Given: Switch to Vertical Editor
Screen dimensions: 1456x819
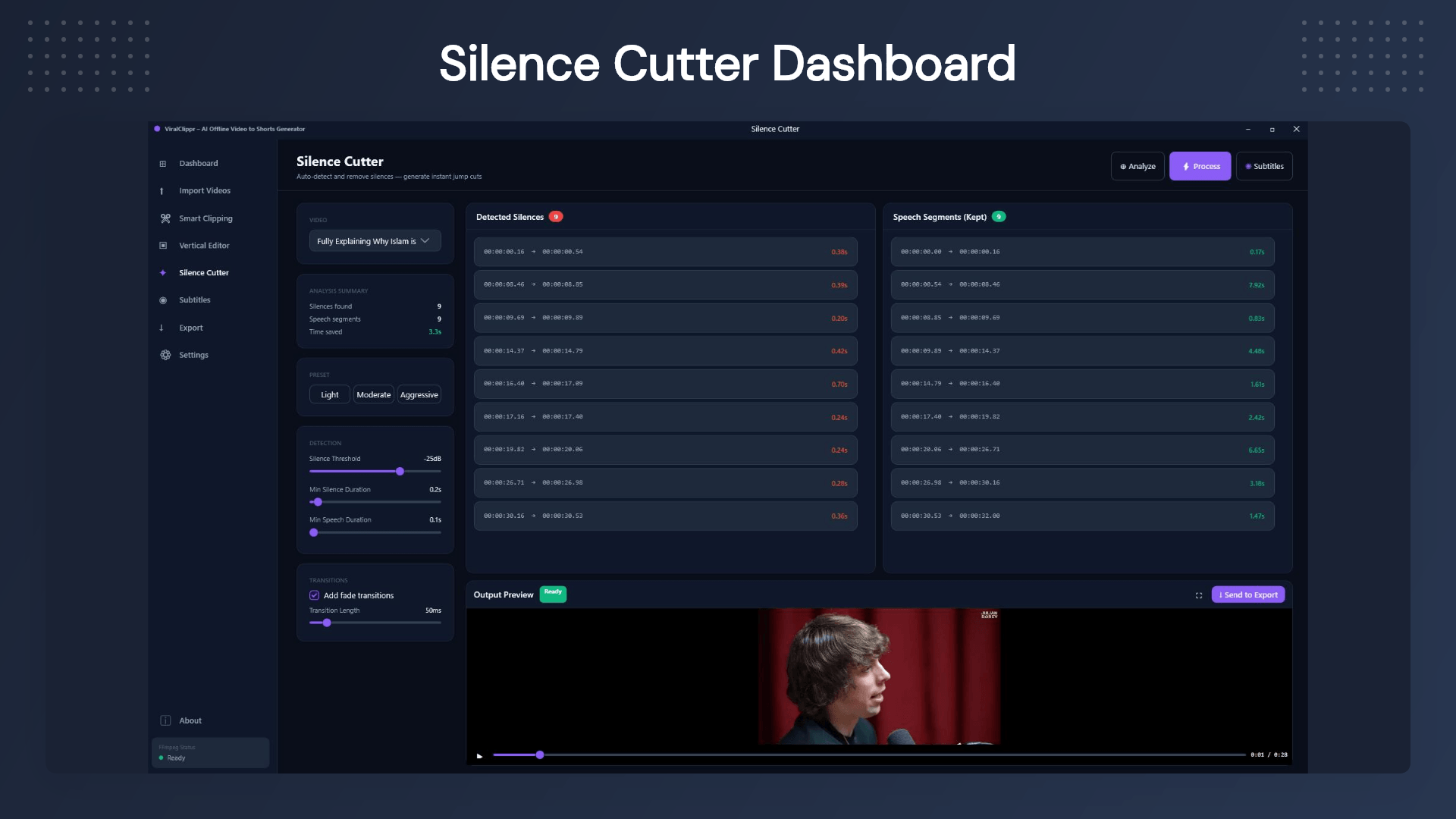Looking at the screenshot, I should (204, 246).
